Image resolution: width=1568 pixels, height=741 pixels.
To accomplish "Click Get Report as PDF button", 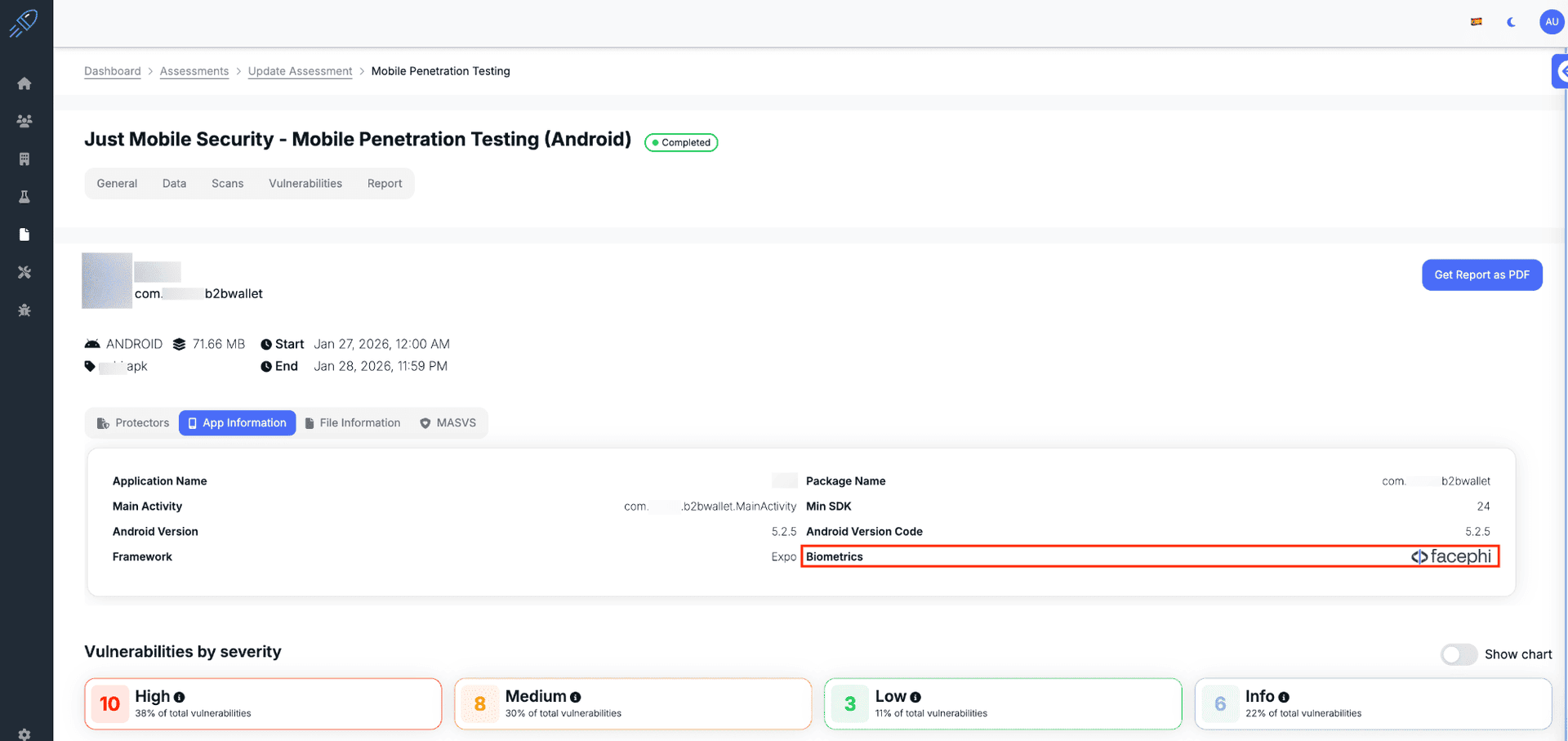I will point(1481,275).
